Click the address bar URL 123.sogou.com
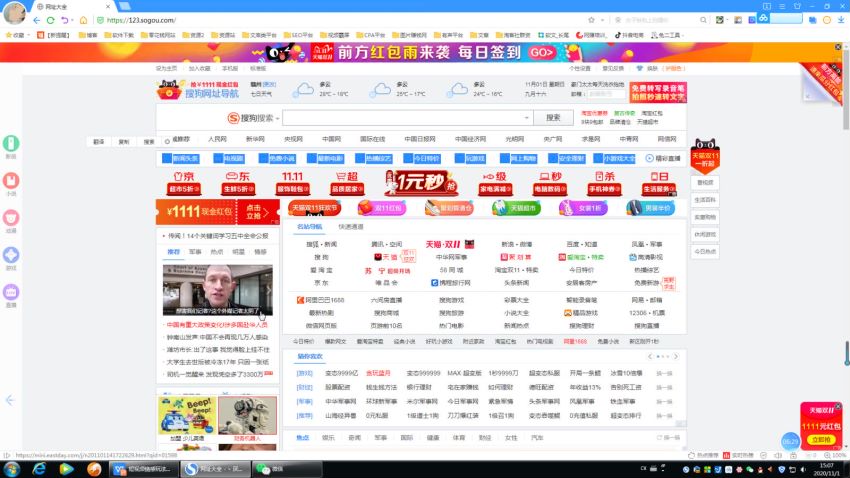This screenshot has width=850, height=478. tap(141, 20)
